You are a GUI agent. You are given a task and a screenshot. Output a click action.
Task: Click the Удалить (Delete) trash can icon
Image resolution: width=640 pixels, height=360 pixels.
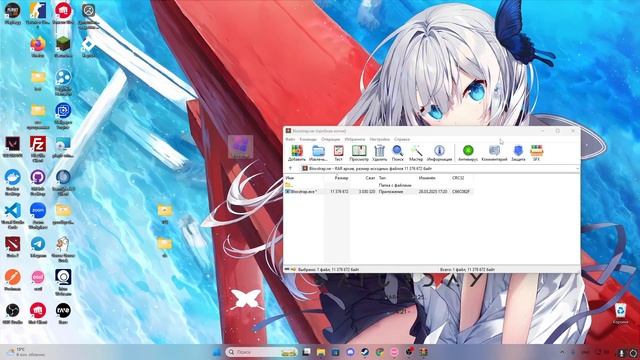(380, 153)
